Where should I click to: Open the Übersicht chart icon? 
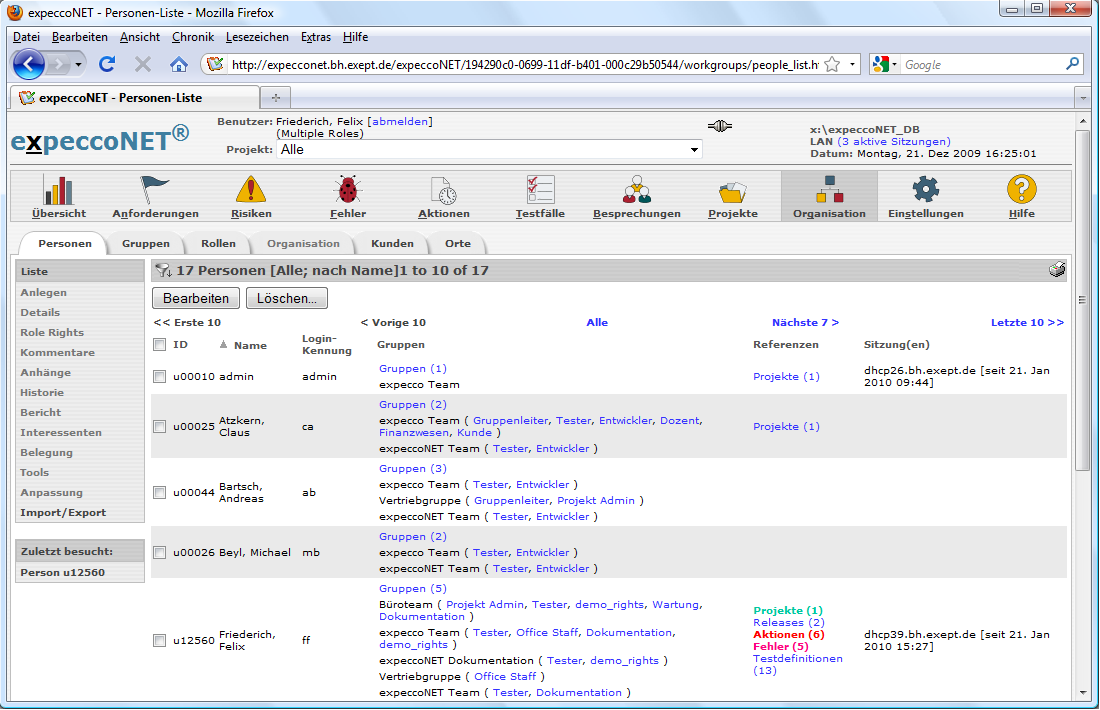click(59, 190)
